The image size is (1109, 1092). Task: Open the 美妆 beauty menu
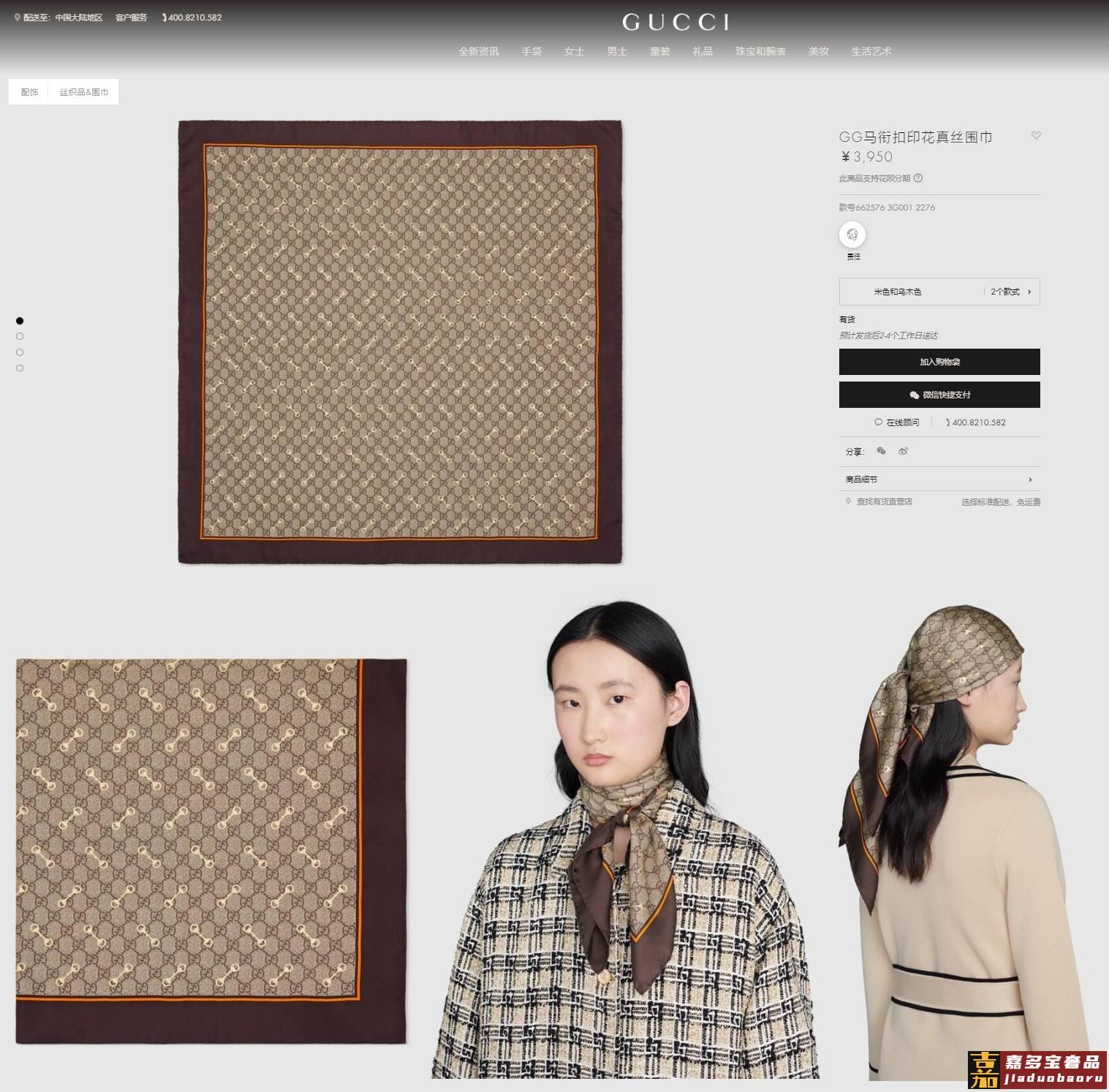click(818, 51)
